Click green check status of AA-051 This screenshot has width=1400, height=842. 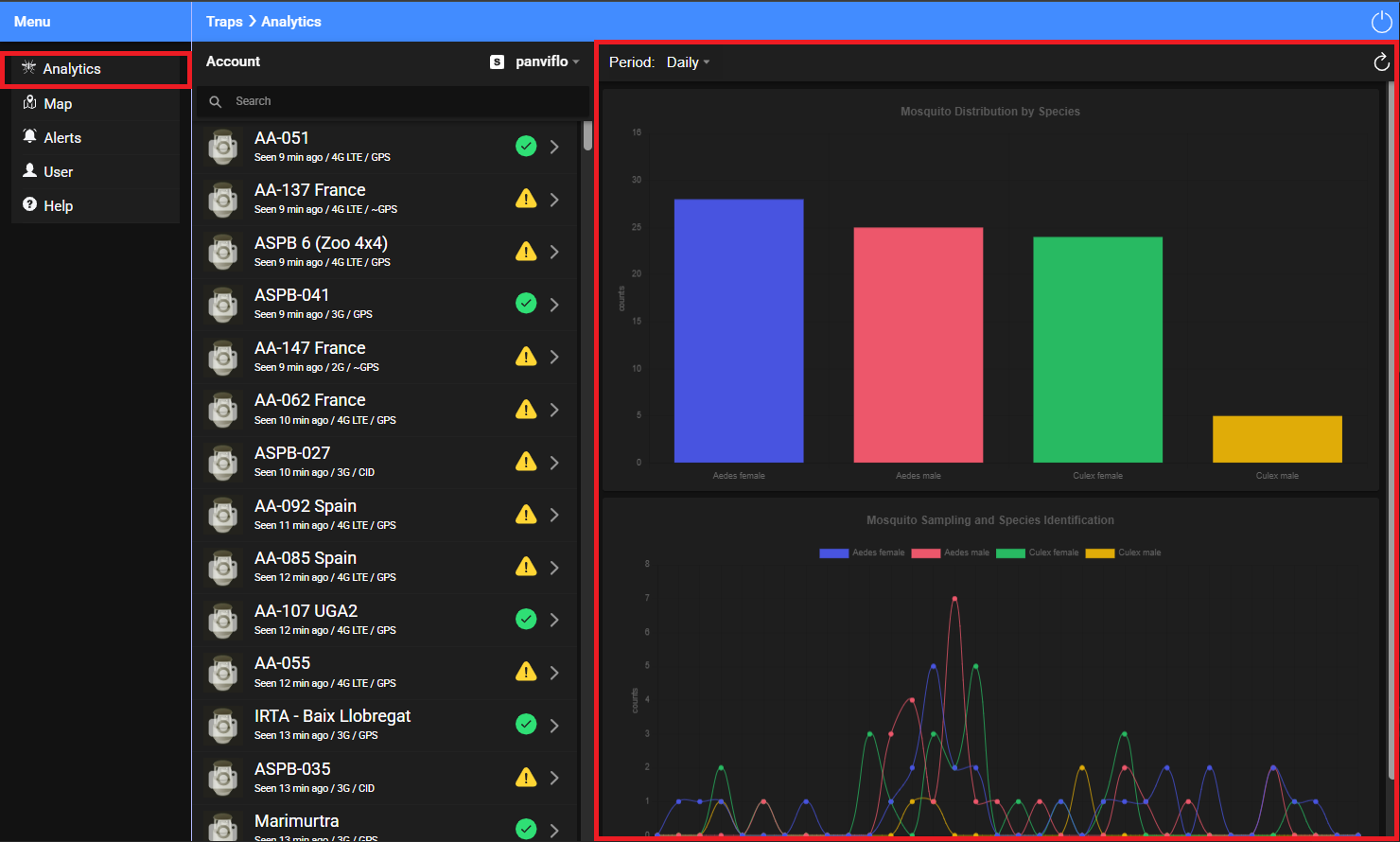[x=526, y=146]
